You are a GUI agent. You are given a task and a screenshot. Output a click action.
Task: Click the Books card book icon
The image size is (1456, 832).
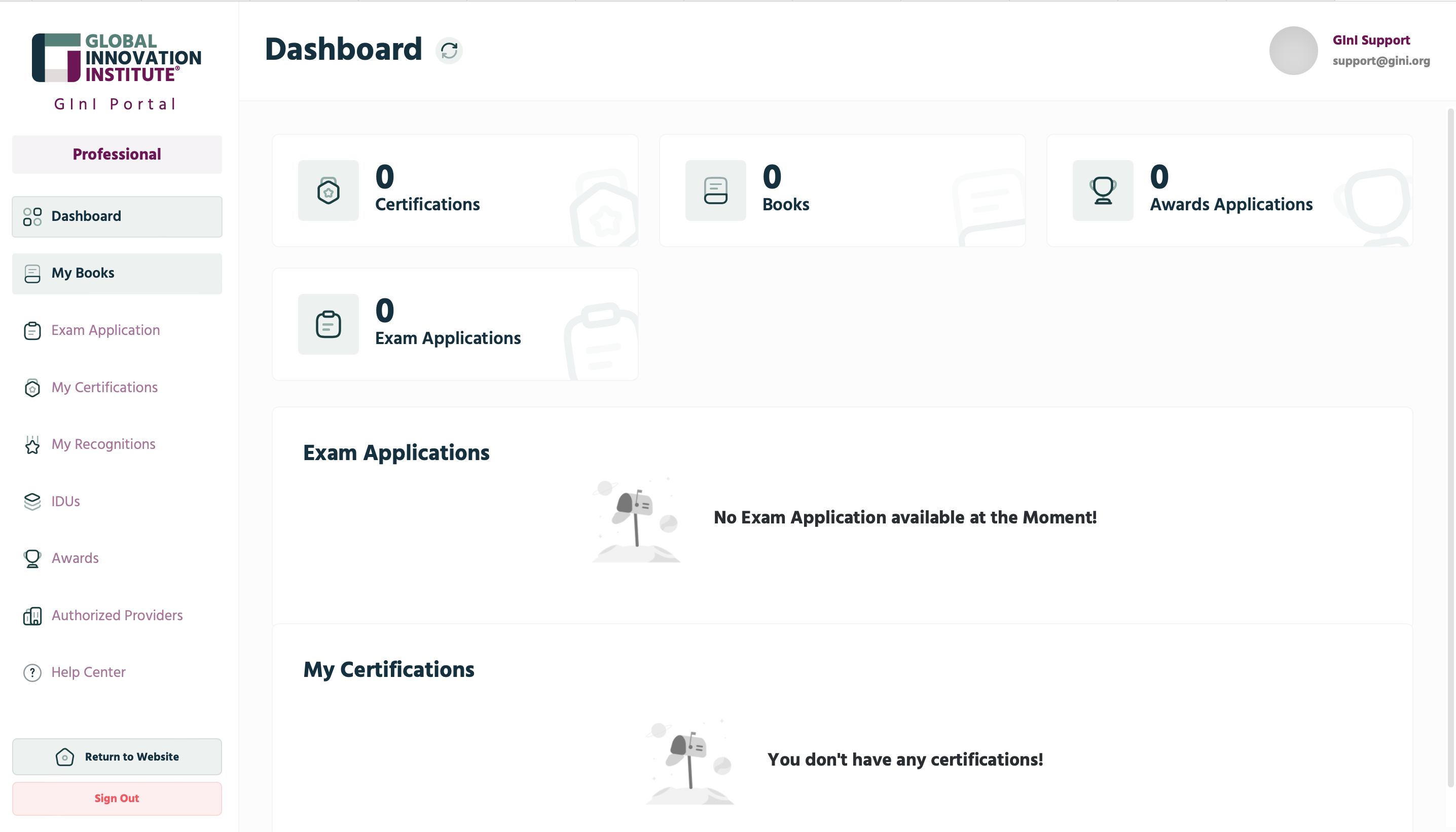click(715, 191)
